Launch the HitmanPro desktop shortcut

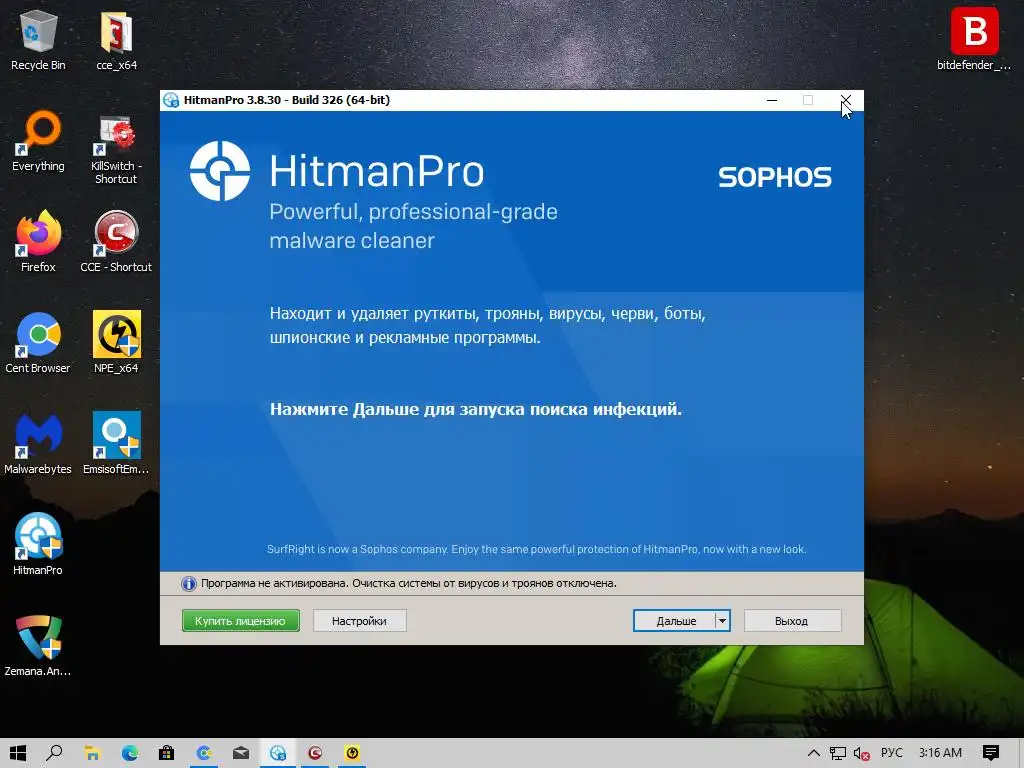click(x=38, y=545)
